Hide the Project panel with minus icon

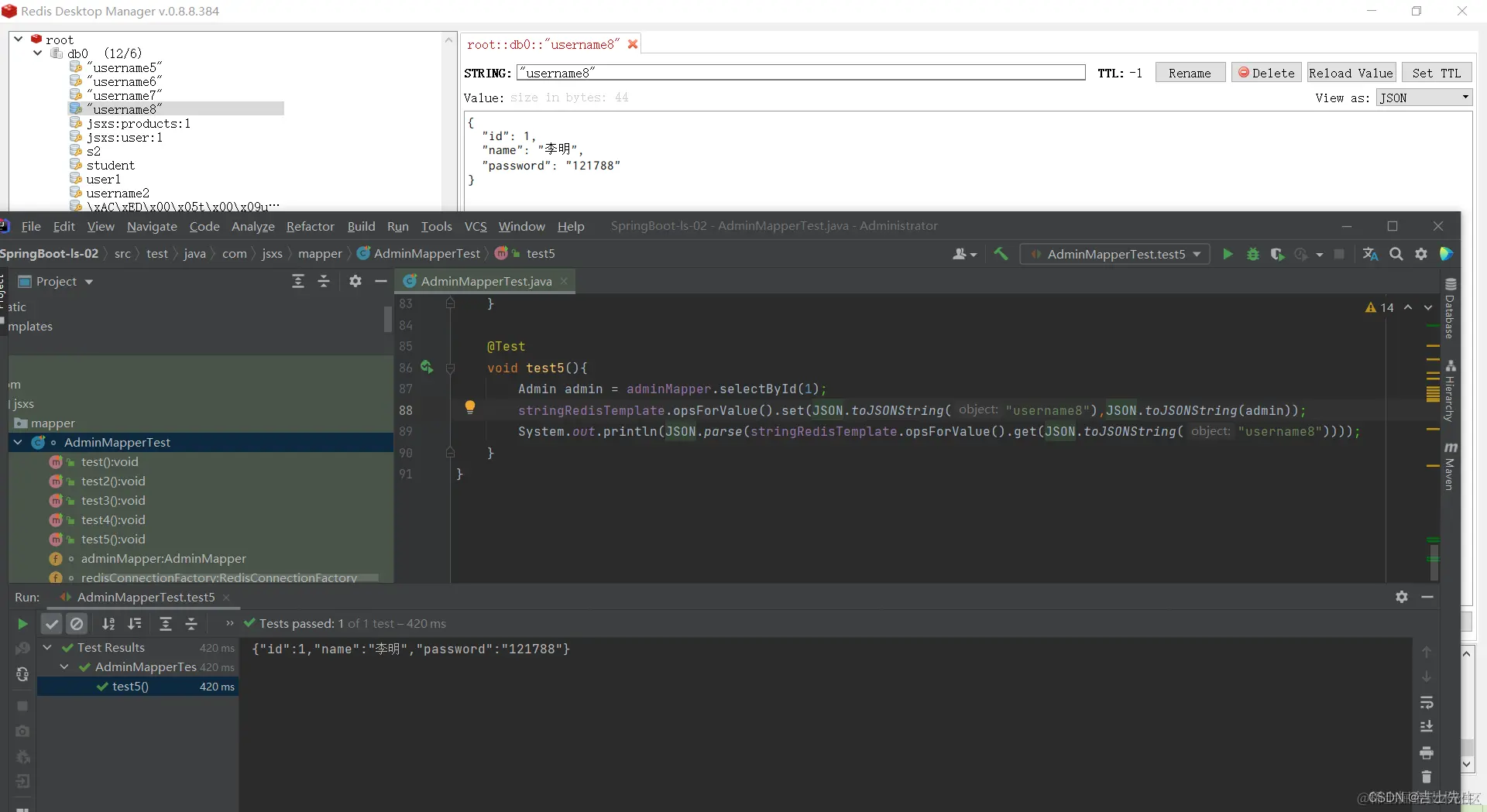(x=380, y=281)
